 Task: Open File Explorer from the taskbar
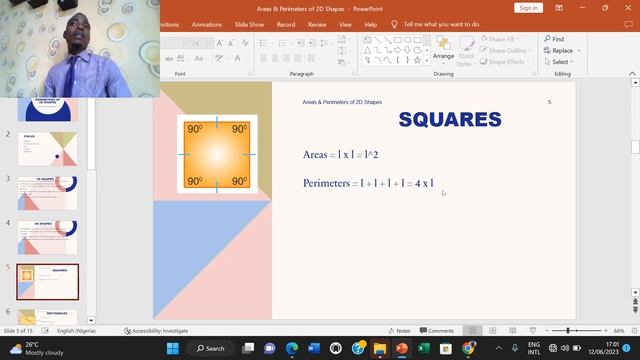pos(380,348)
